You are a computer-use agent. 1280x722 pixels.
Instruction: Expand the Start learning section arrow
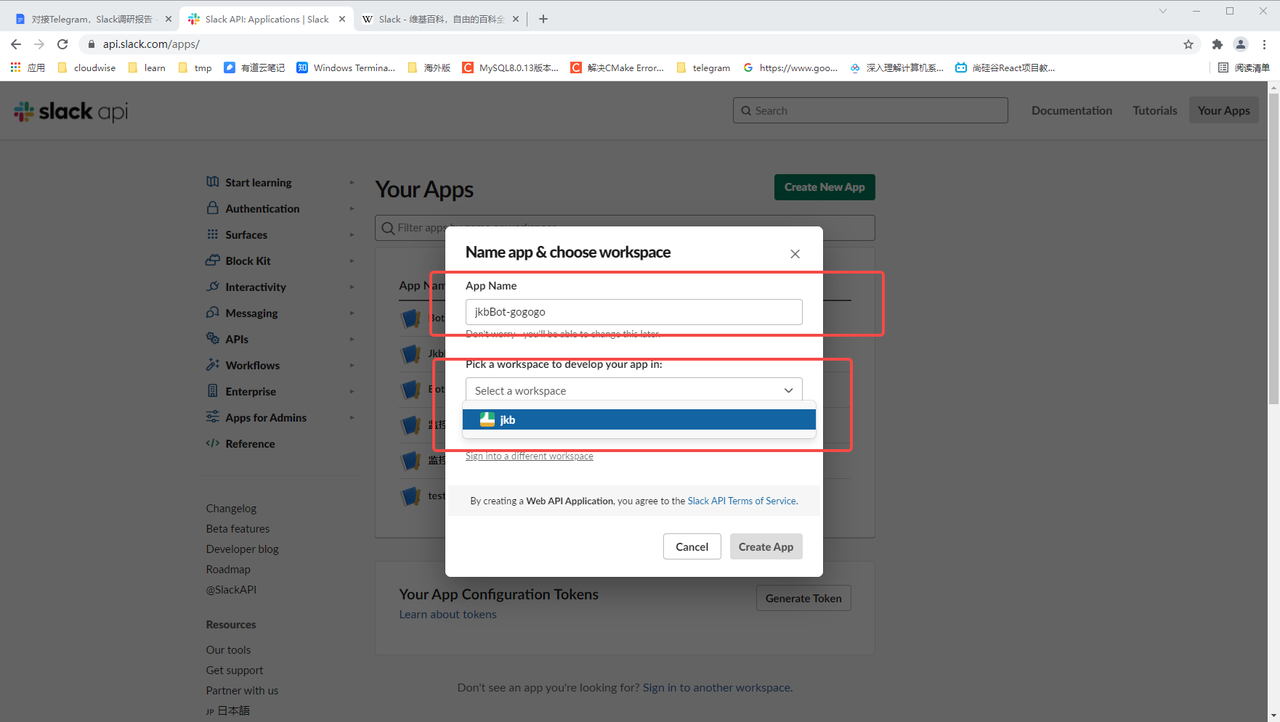pyautogui.click(x=352, y=182)
